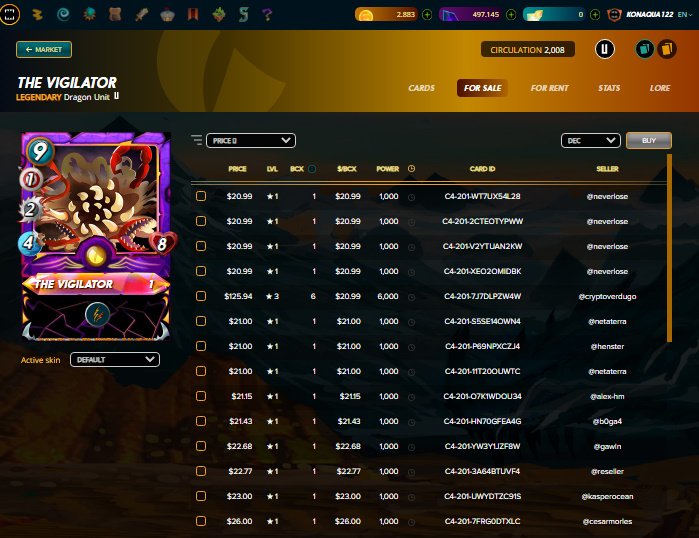
Task: Select the gold foil cards icon
Action: point(667,49)
